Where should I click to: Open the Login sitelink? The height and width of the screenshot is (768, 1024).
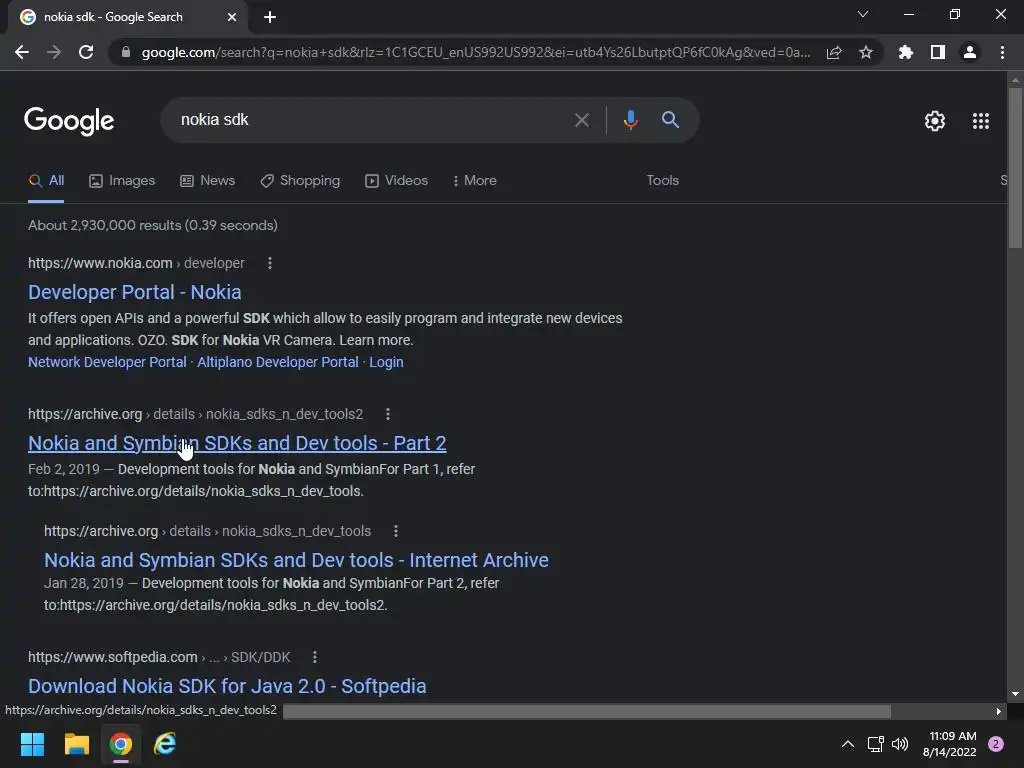click(x=386, y=362)
